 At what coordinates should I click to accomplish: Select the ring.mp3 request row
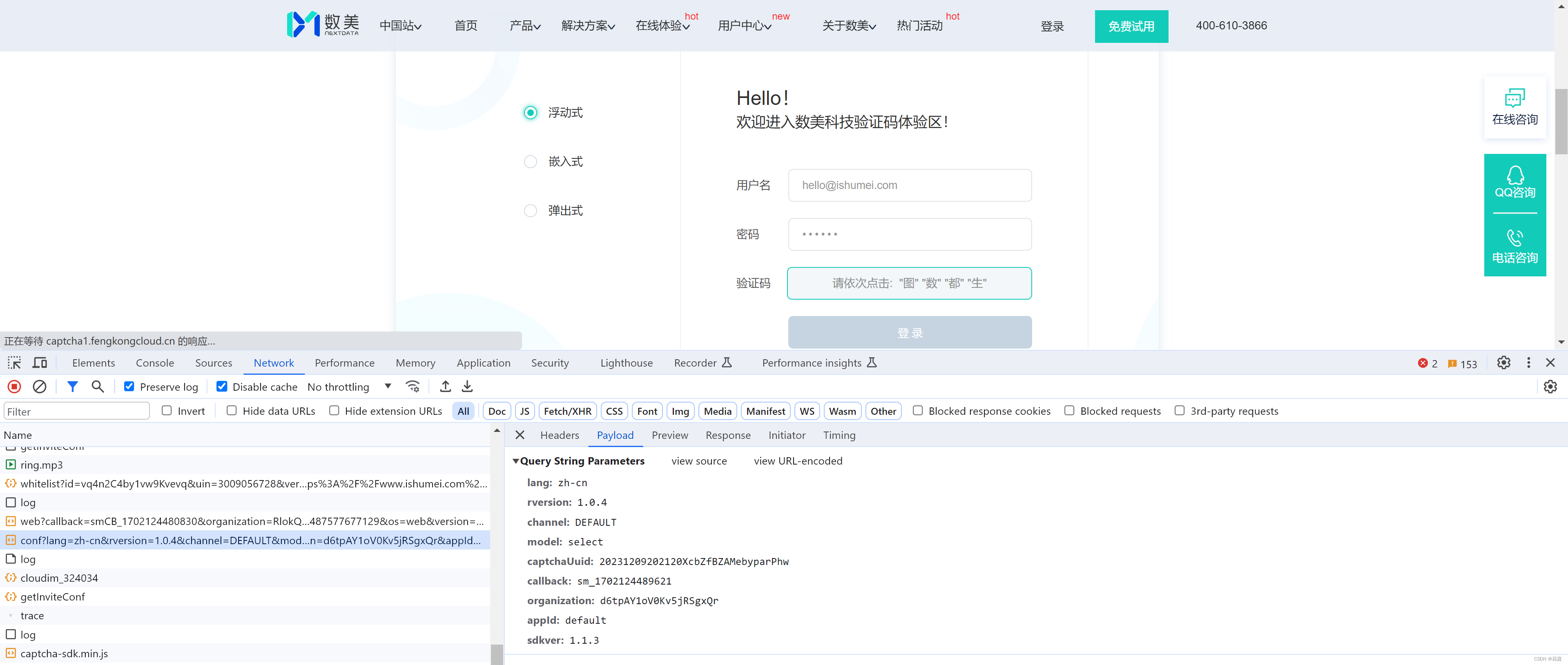click(x=245, y=465)
